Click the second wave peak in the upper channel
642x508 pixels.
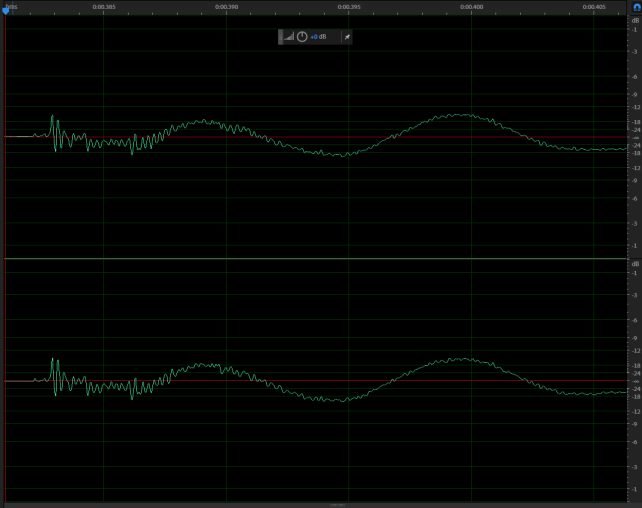(463, 115)
